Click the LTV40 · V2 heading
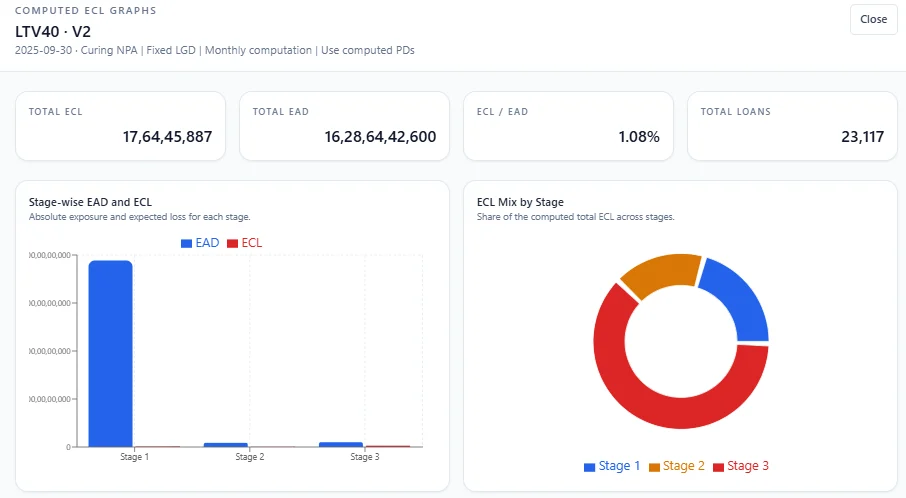Screen dimensions: 906x498 [53, 31]
